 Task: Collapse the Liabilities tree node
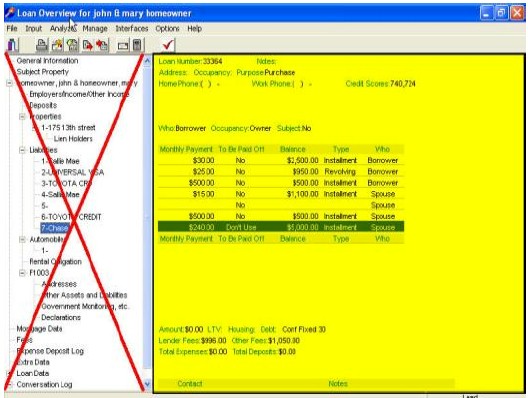(22, 150)
